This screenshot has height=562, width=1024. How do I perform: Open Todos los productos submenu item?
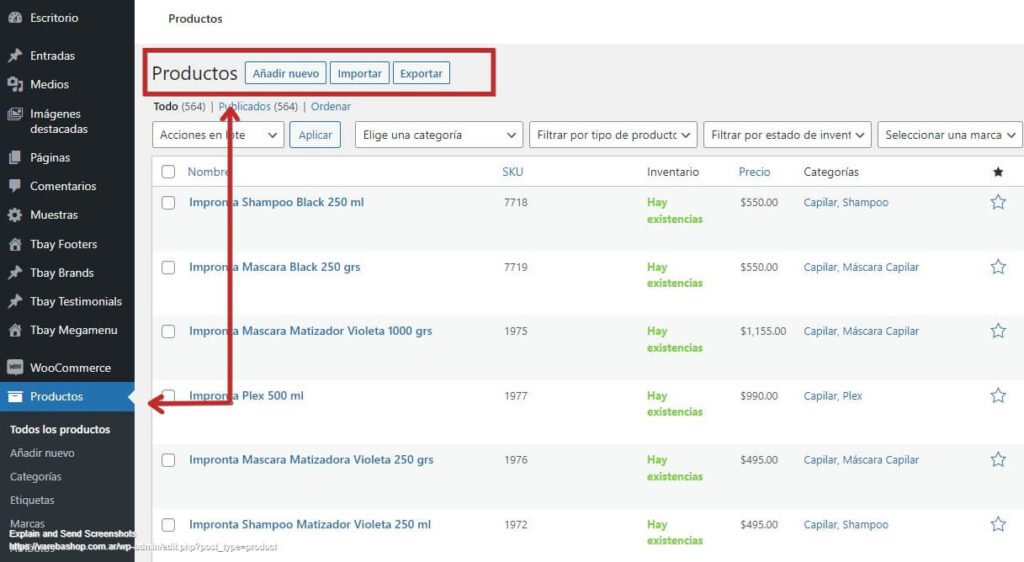60,429
